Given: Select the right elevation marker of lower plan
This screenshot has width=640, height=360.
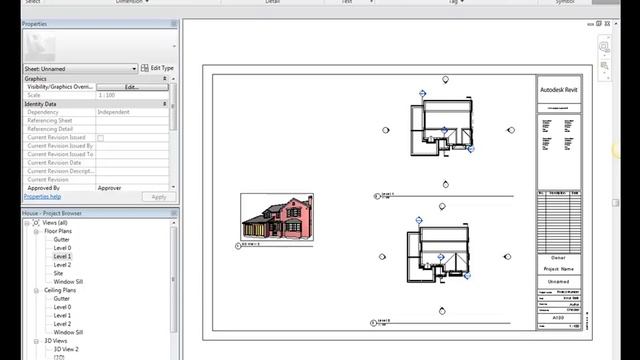Looking at the screenshot, I should click(507, 257).
